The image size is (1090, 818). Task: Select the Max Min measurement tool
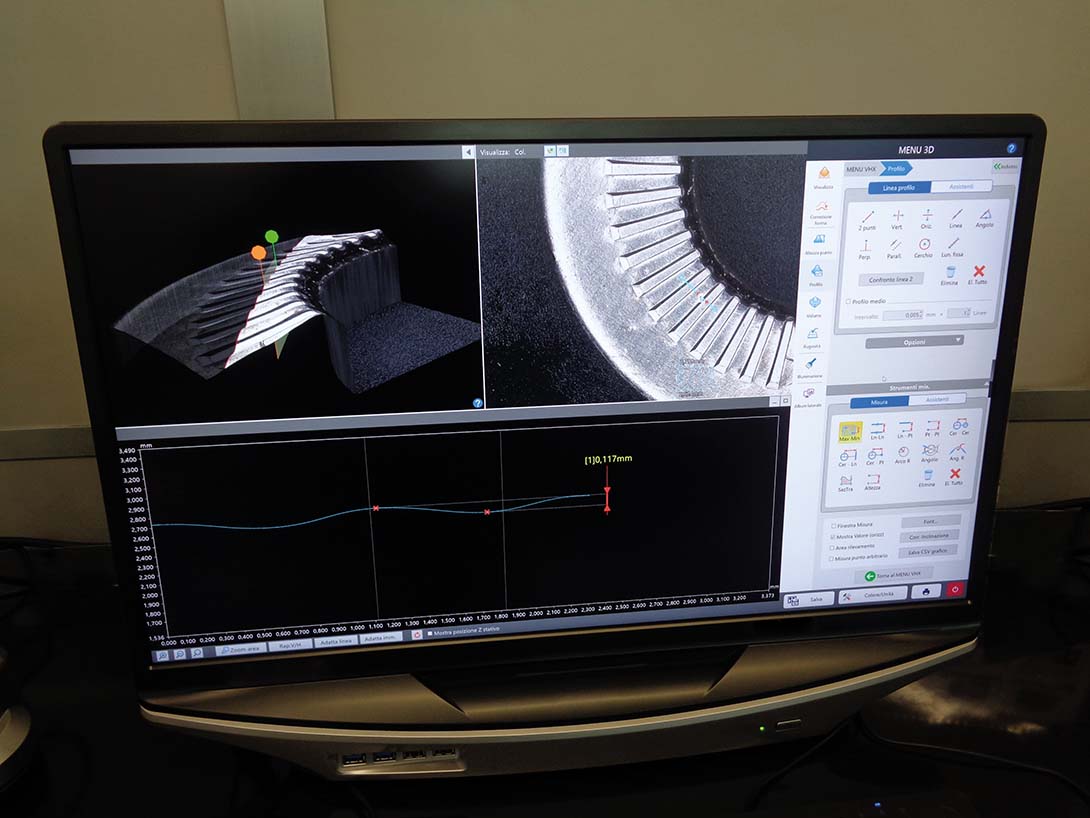point(849,432)
